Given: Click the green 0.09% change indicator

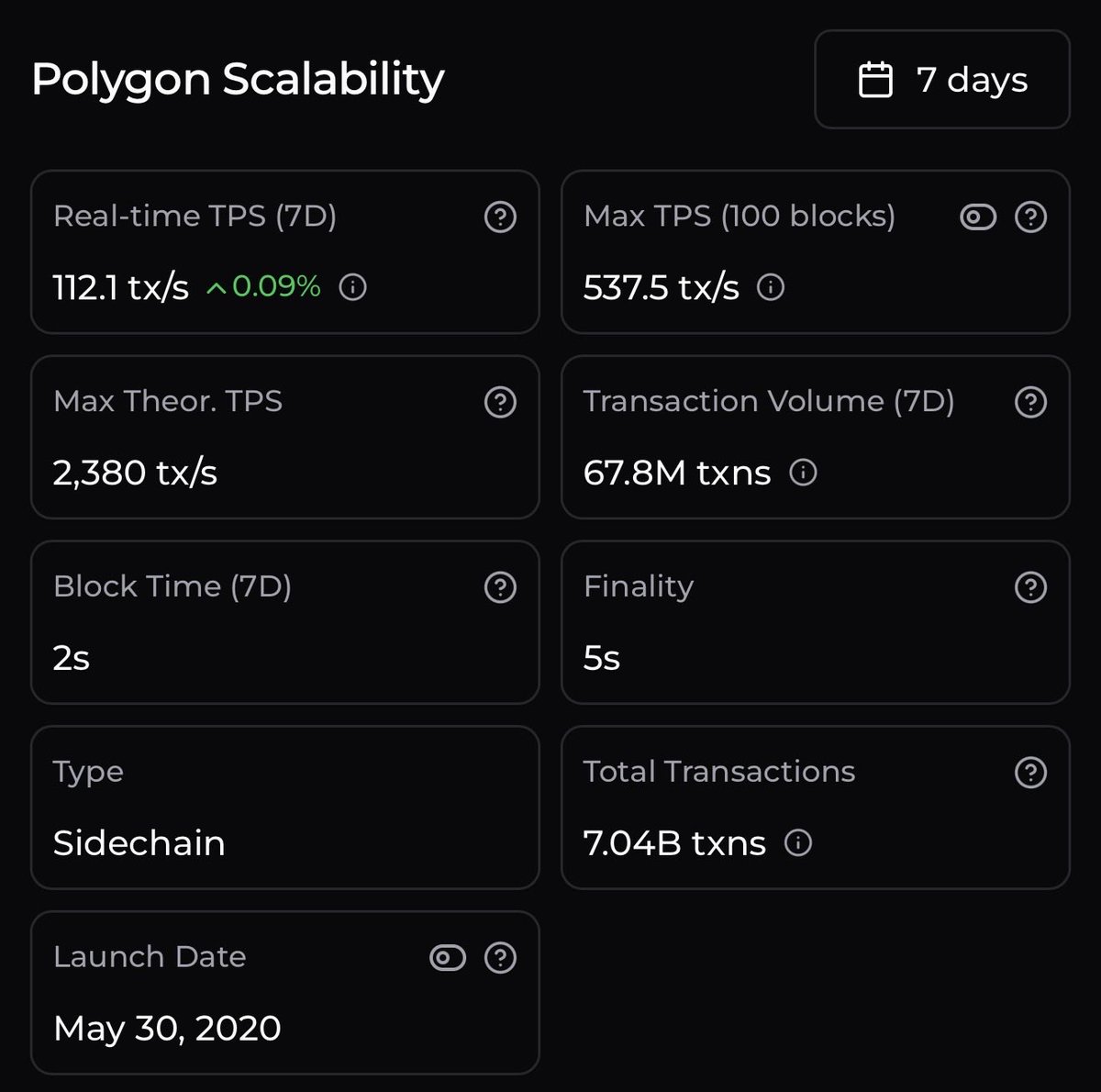Looking at the screenshot, I should click(x=264, y=287).
